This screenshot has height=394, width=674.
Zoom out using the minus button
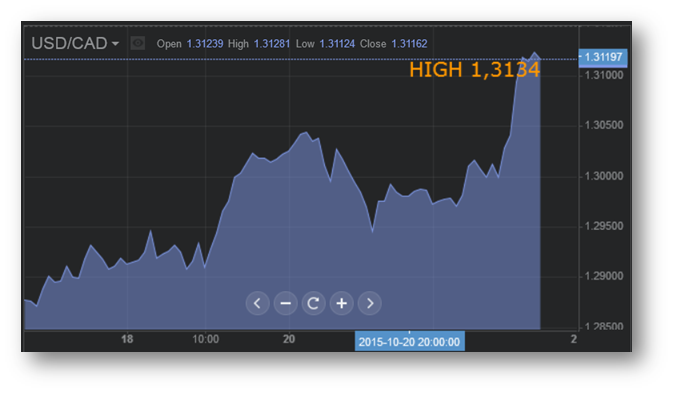tap(285, 303)
